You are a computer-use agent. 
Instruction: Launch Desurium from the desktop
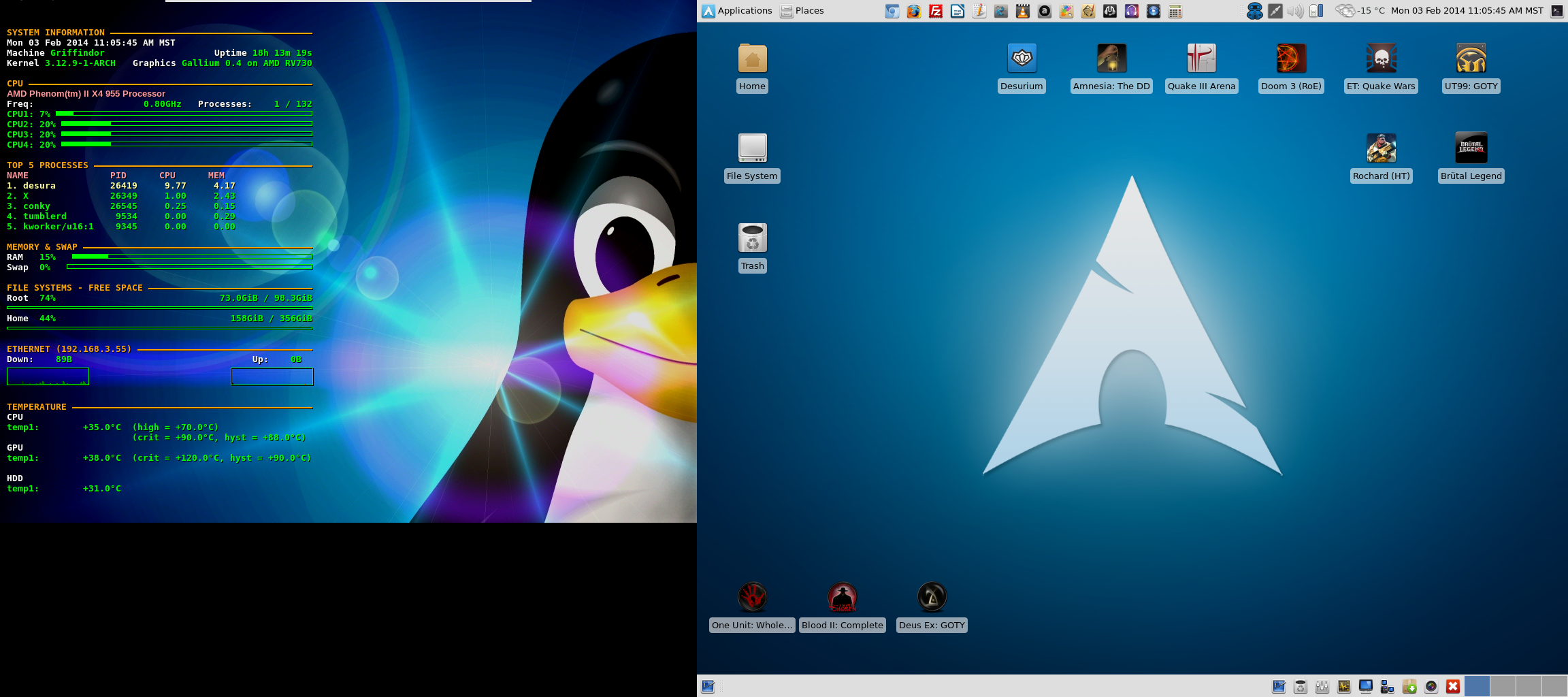pos(1022,68)
